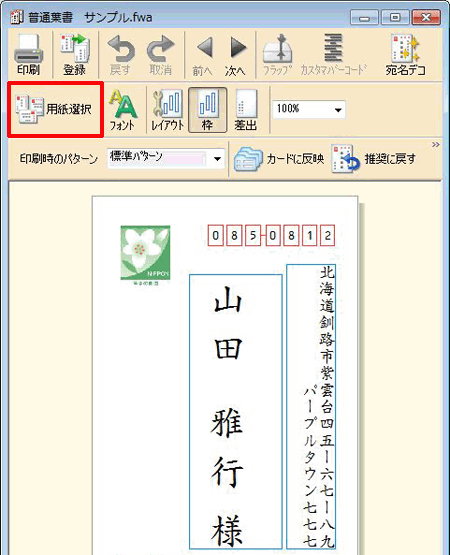The image size is (450, 555).
Task: Expand the toolbar overflow chevron
Action: tap(435, 145)
